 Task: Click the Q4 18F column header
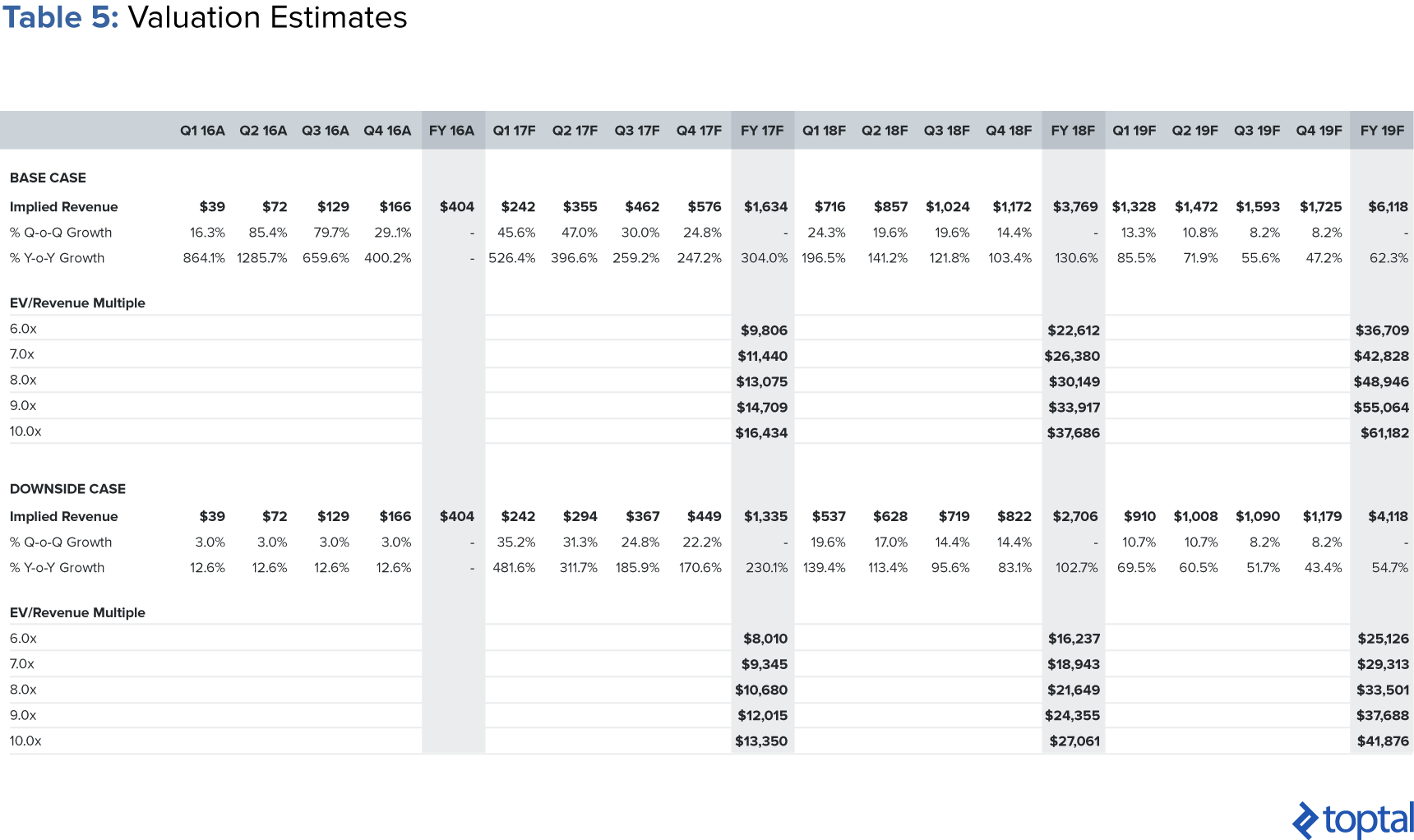(1009, 131)
